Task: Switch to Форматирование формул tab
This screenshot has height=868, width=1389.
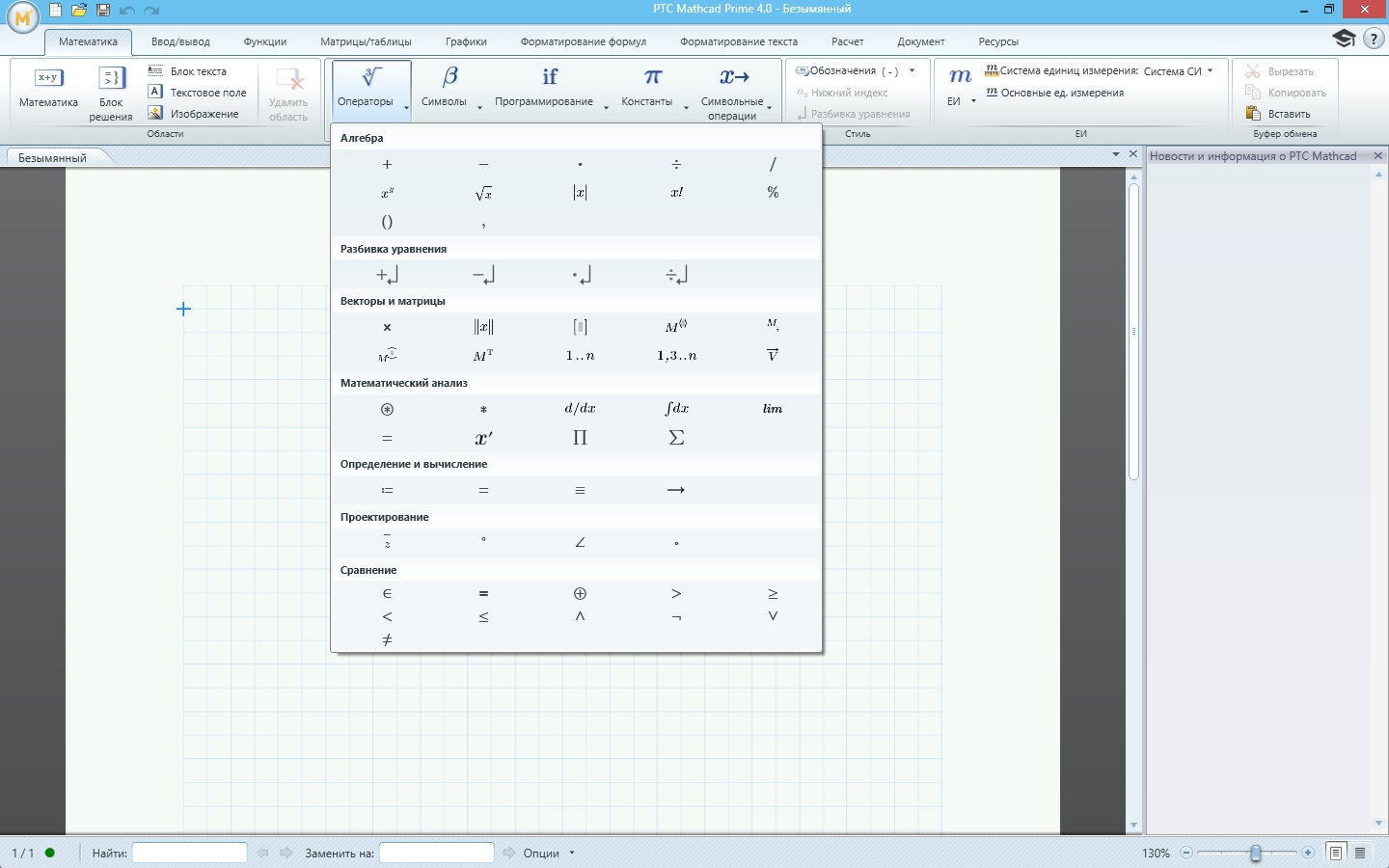Action: point(584,41)
